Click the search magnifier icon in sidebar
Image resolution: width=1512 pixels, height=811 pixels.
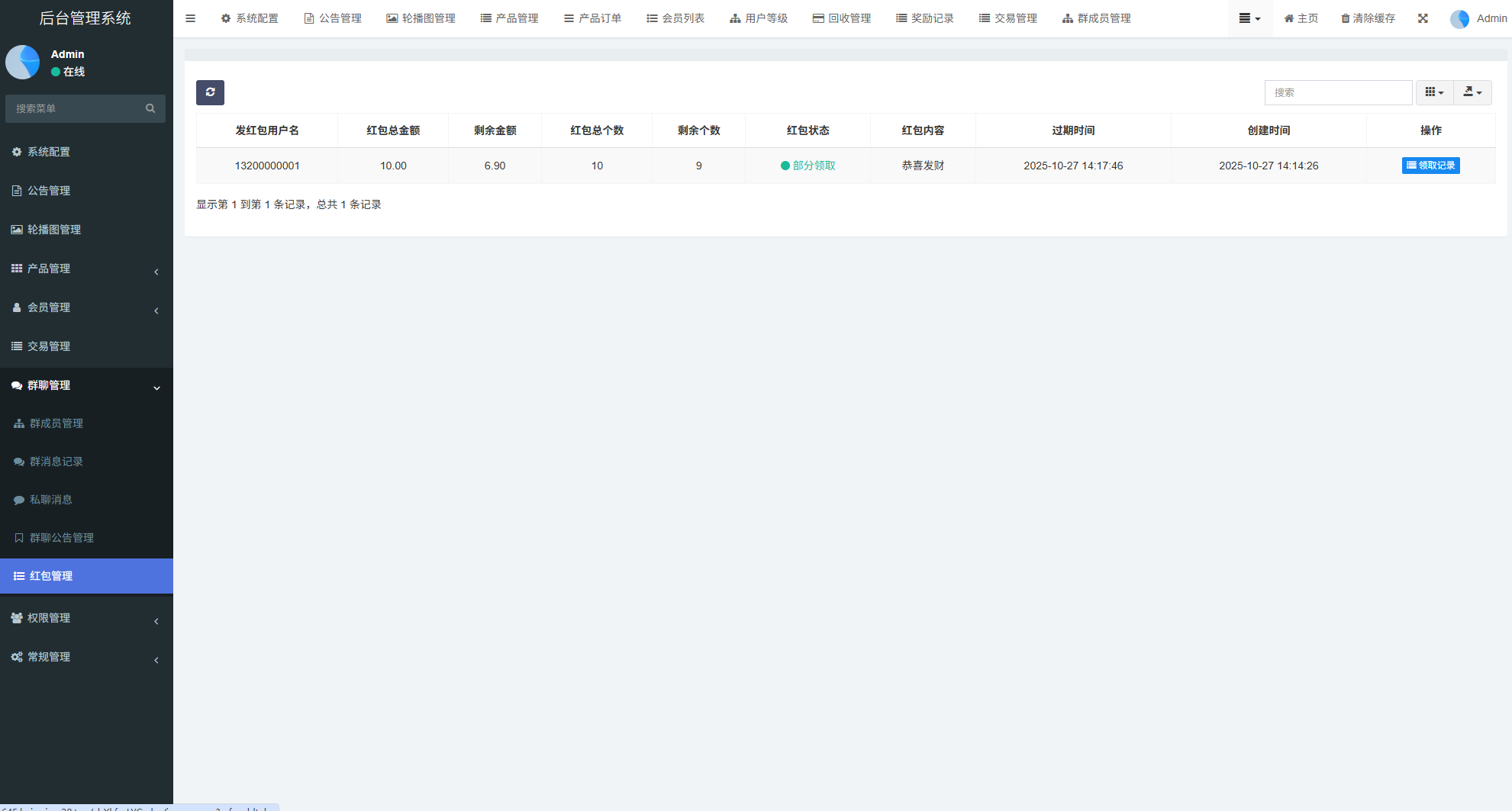tap(150, 108)
